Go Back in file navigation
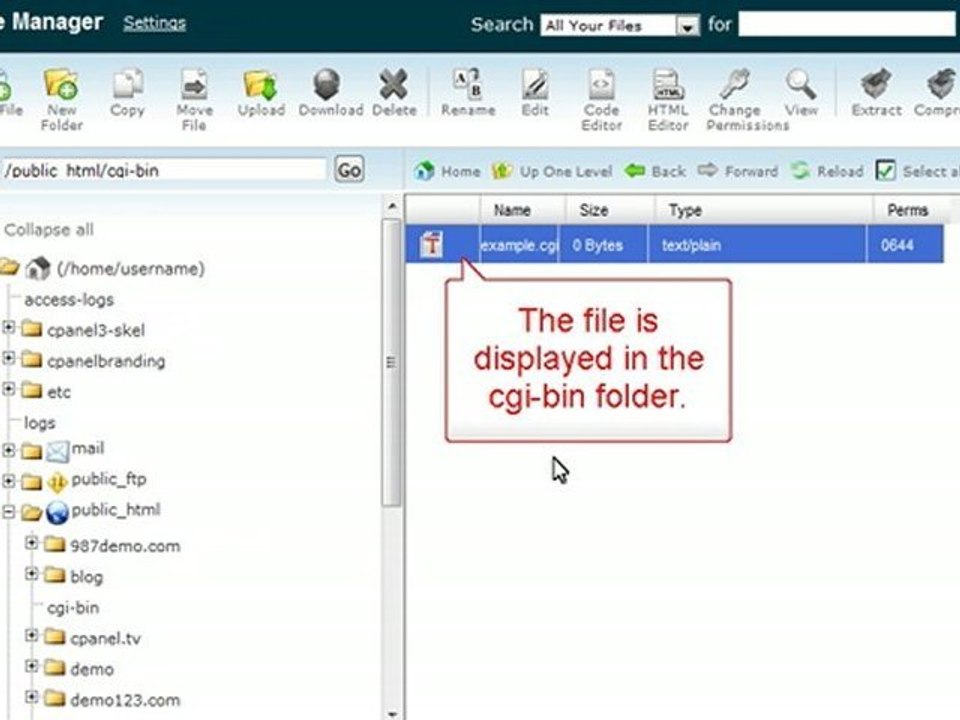Image resolution: width=960 pixels, height=720 pixels. tap(655, 171)
